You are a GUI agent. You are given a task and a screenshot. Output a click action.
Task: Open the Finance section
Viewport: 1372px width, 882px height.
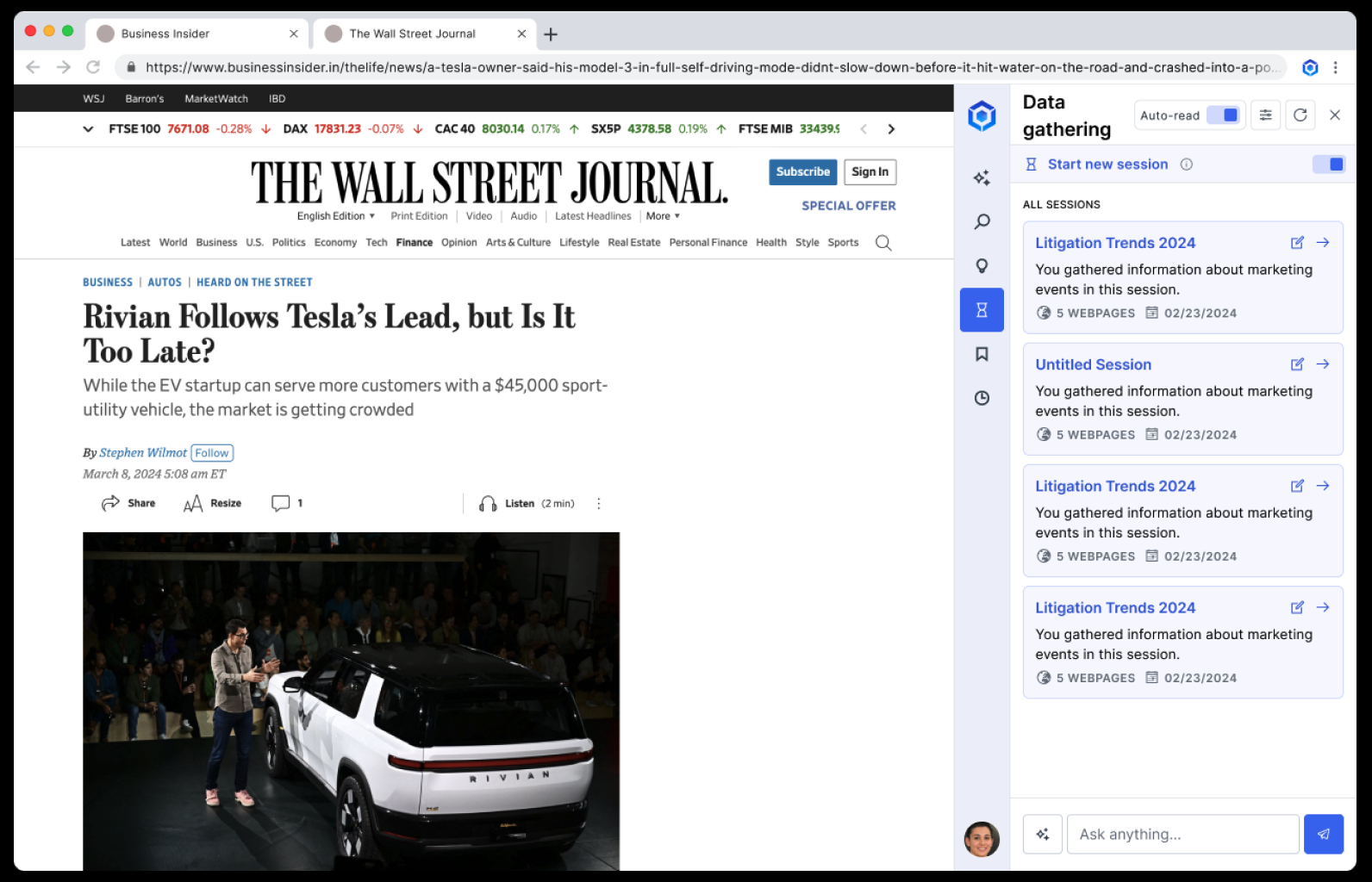point(415,243)
